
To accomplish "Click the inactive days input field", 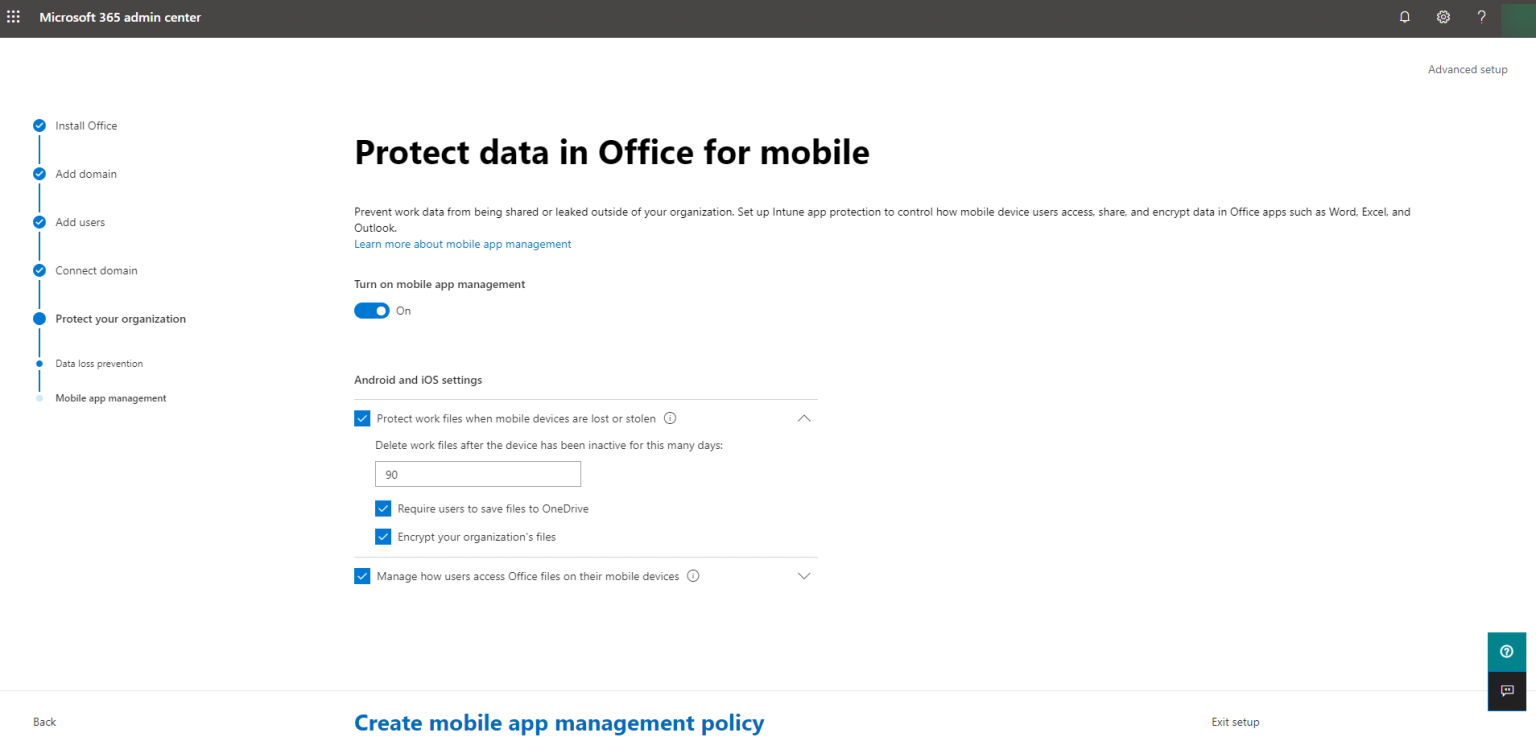I will click(478, 474).
